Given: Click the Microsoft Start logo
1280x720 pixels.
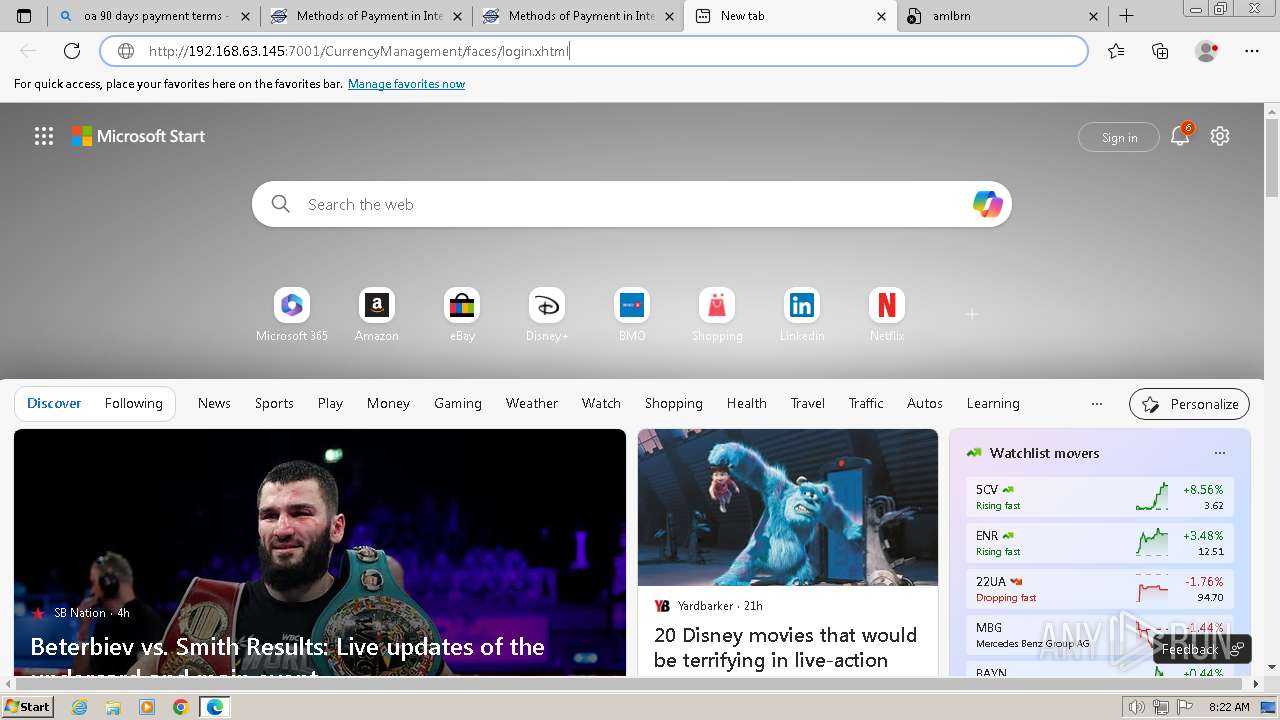Looking at the screenshot, I should coord(138,136).
